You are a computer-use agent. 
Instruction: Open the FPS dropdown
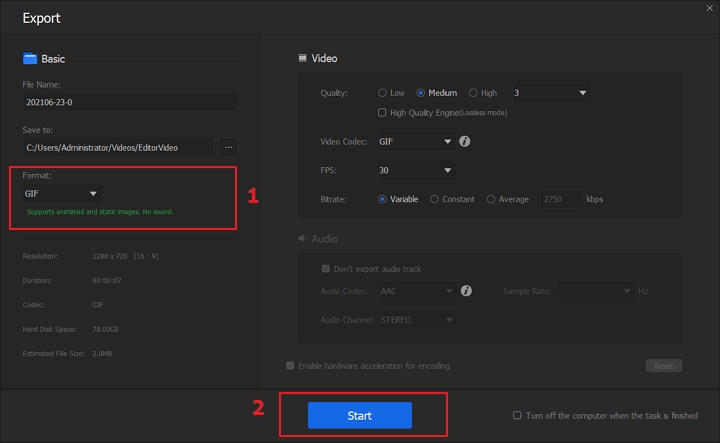click(416, 170)
